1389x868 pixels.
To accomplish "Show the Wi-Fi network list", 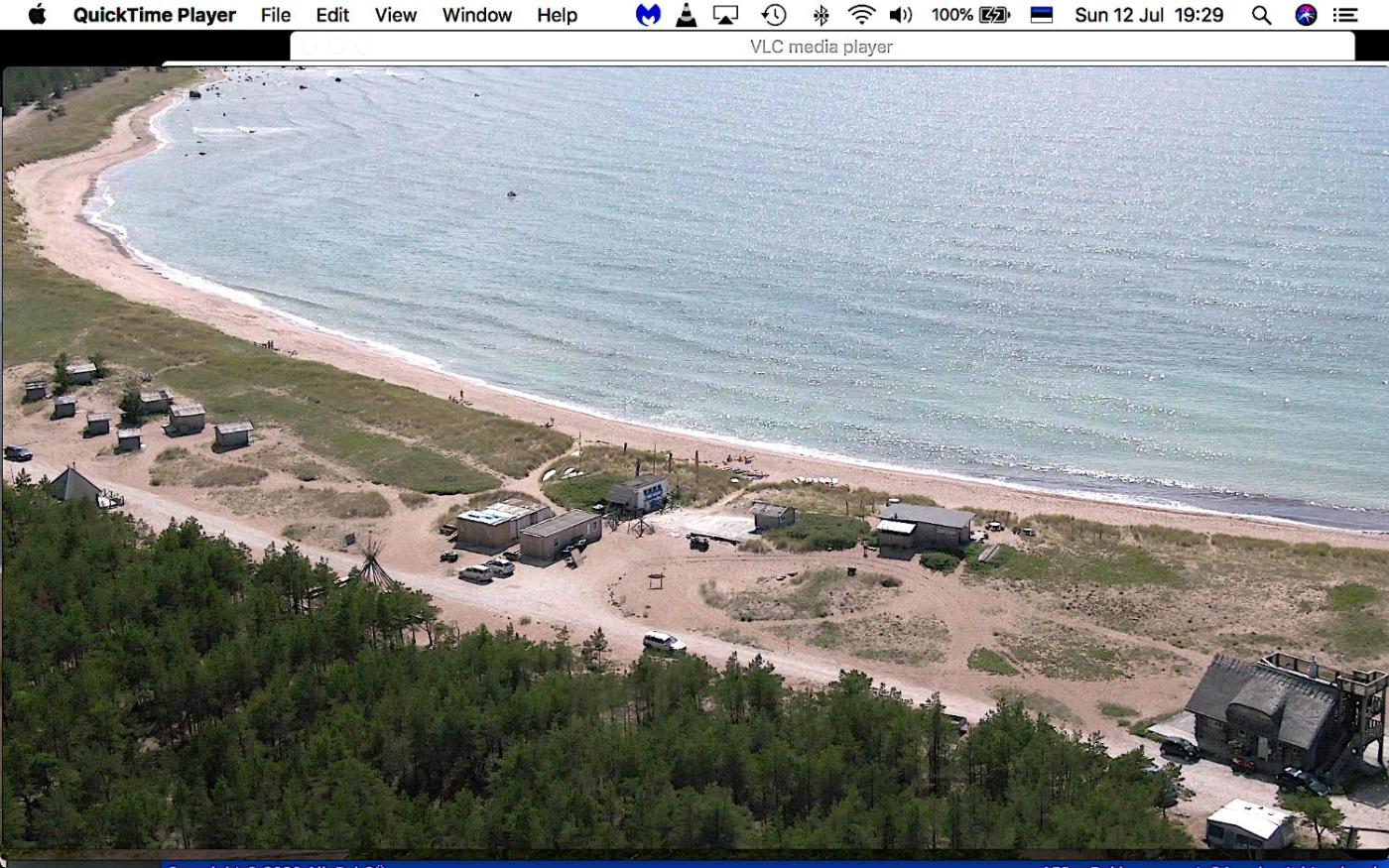I will [x=861, y=15].
